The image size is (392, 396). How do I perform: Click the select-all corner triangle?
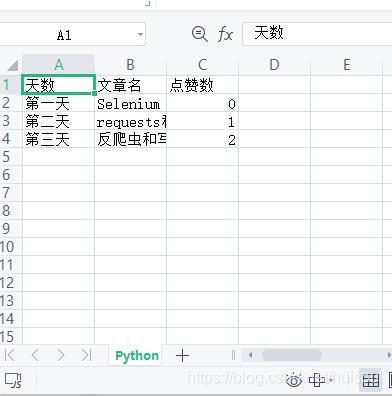point(12,65)
